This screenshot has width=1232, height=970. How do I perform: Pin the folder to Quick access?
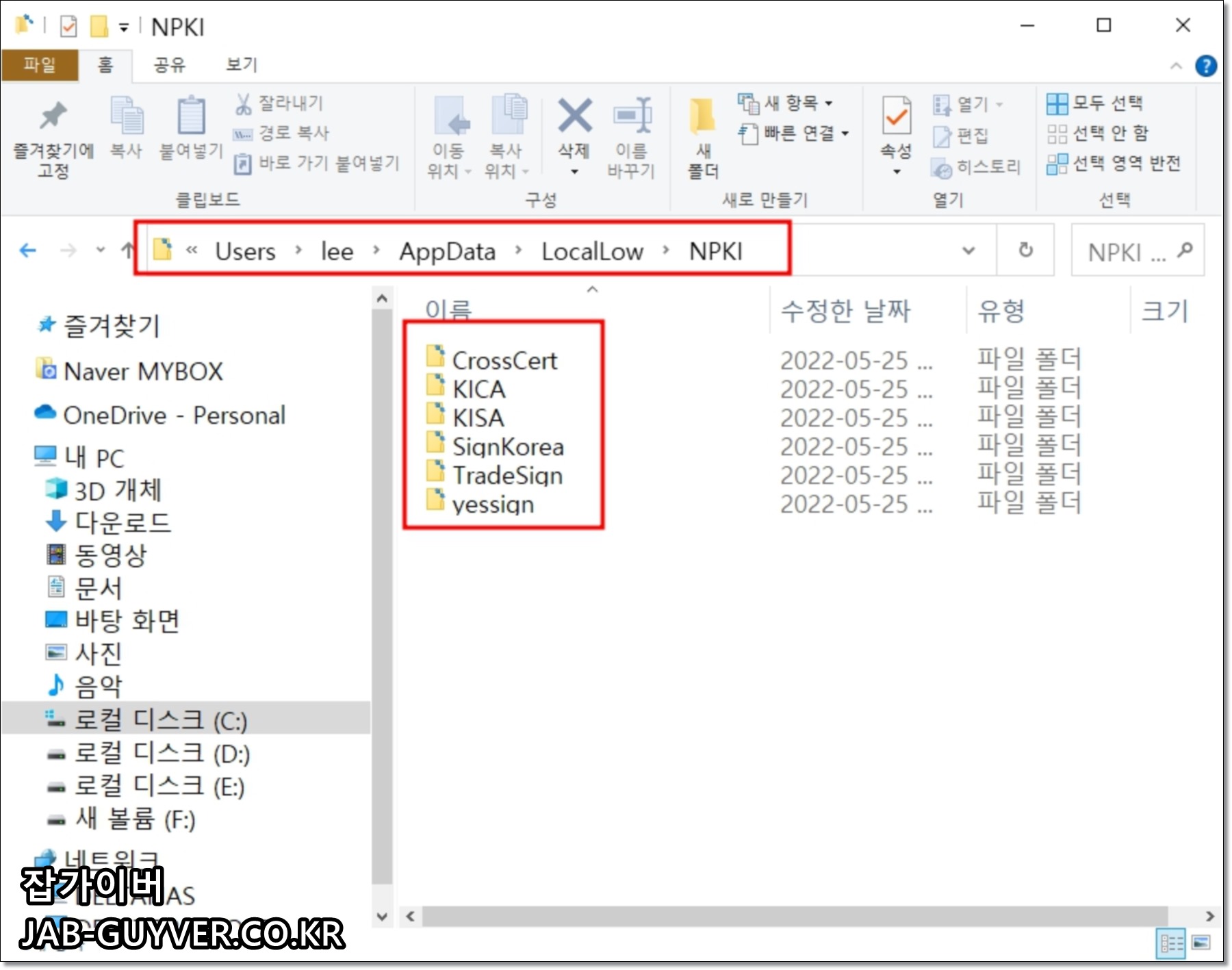[53, 139]
